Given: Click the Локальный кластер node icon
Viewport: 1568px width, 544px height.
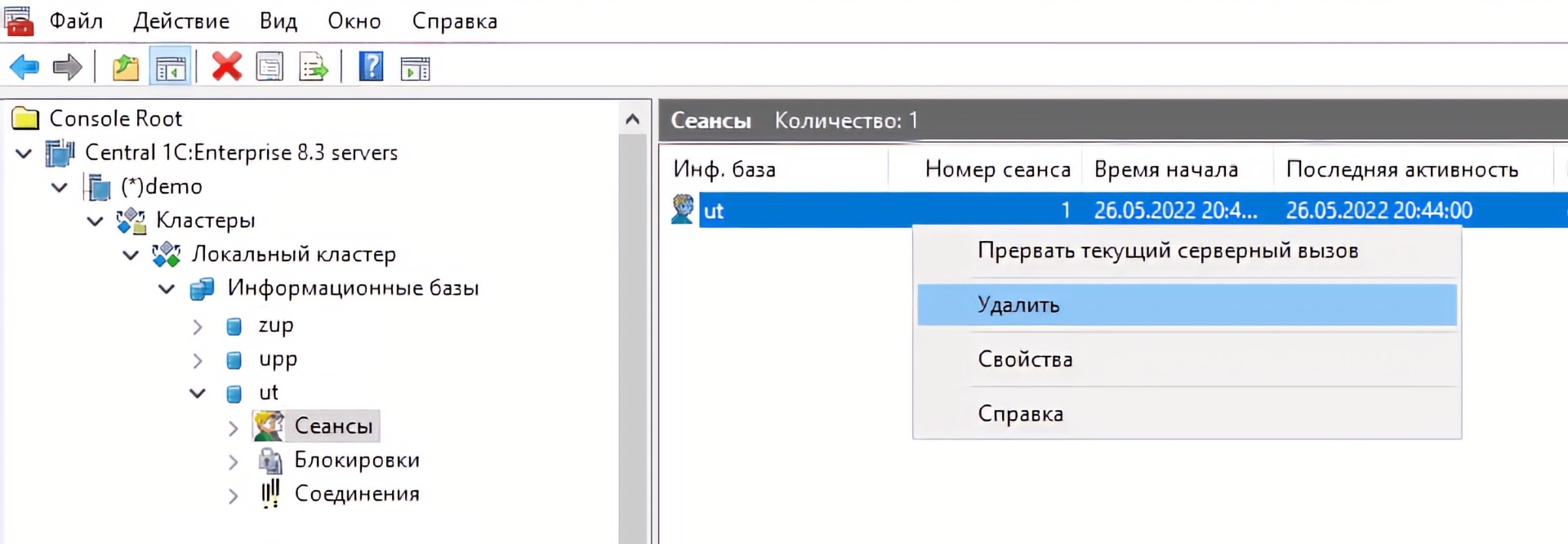Looking at the screenshot, I should pos(167,255).
